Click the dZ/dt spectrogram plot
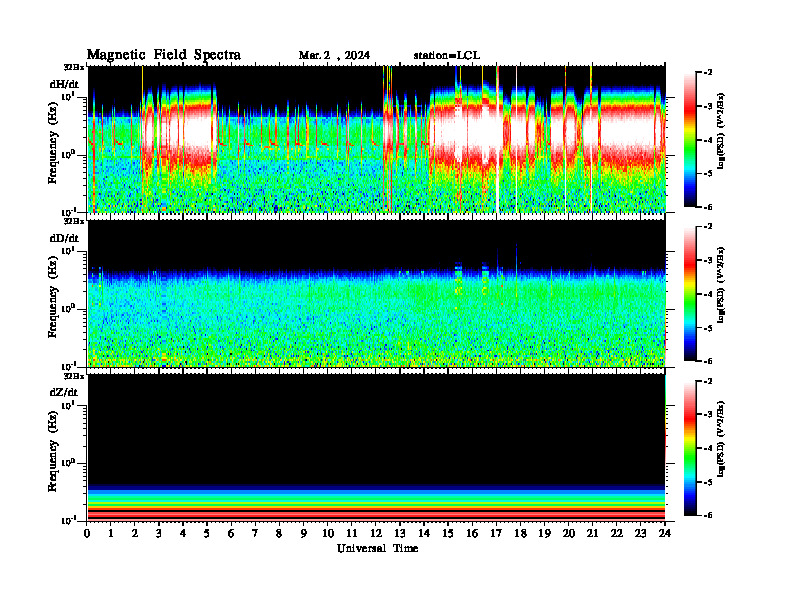Image resolution: width=792 pixels, height=612 pixels. pos(376,447)
